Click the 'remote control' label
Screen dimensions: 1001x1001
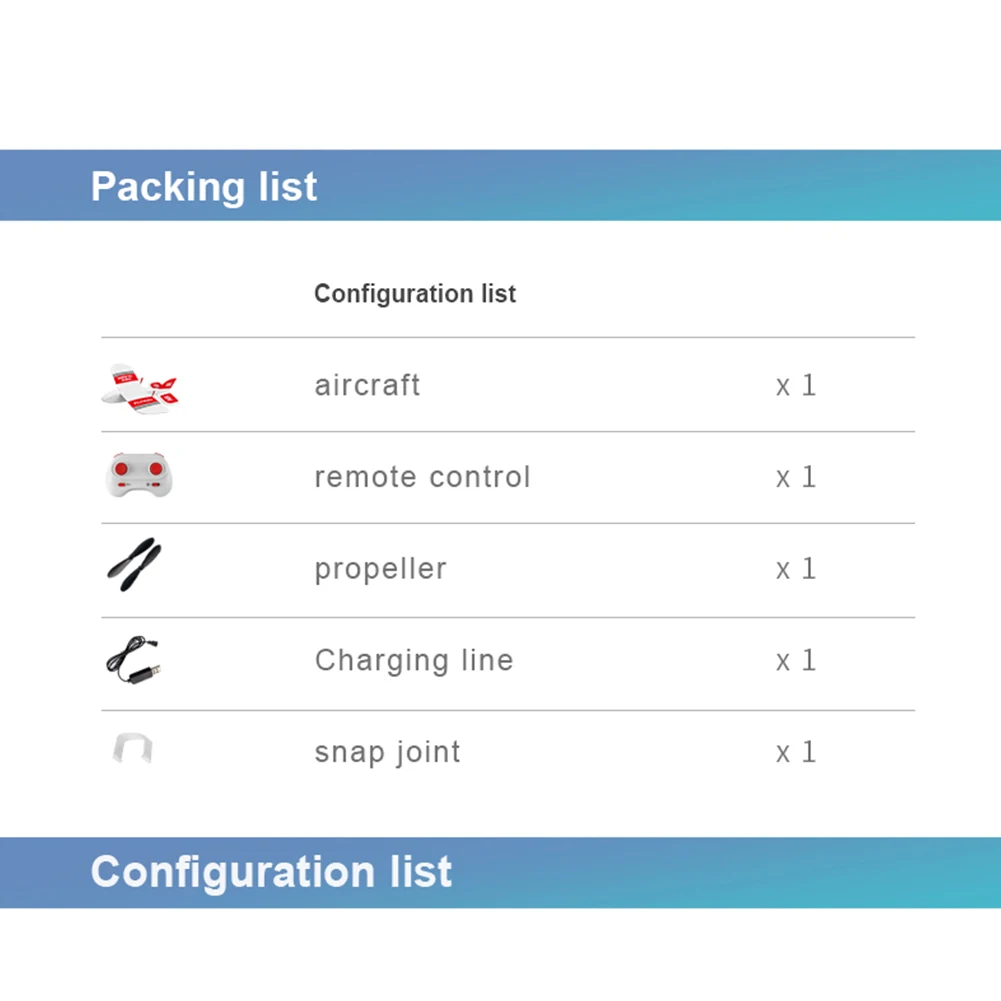(x=423, y=477)
